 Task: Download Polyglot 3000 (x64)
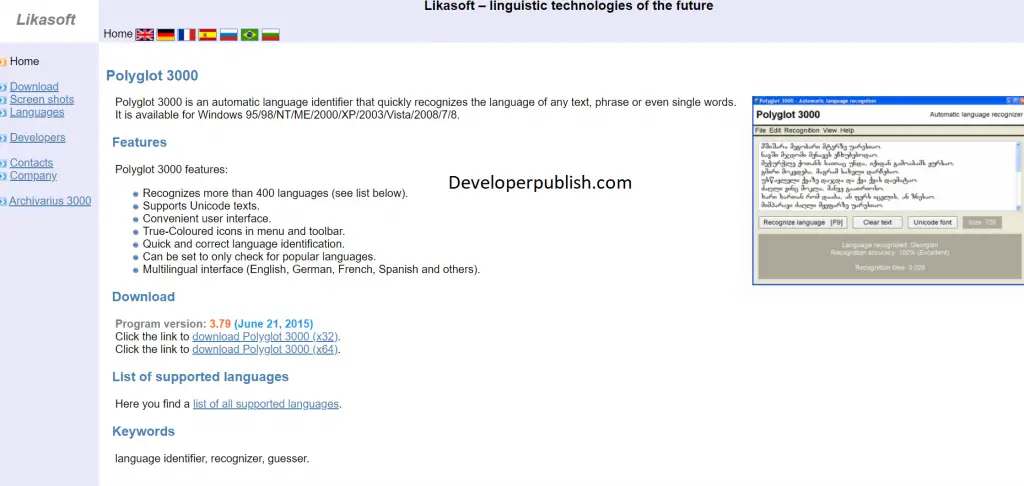pos(265,349)
